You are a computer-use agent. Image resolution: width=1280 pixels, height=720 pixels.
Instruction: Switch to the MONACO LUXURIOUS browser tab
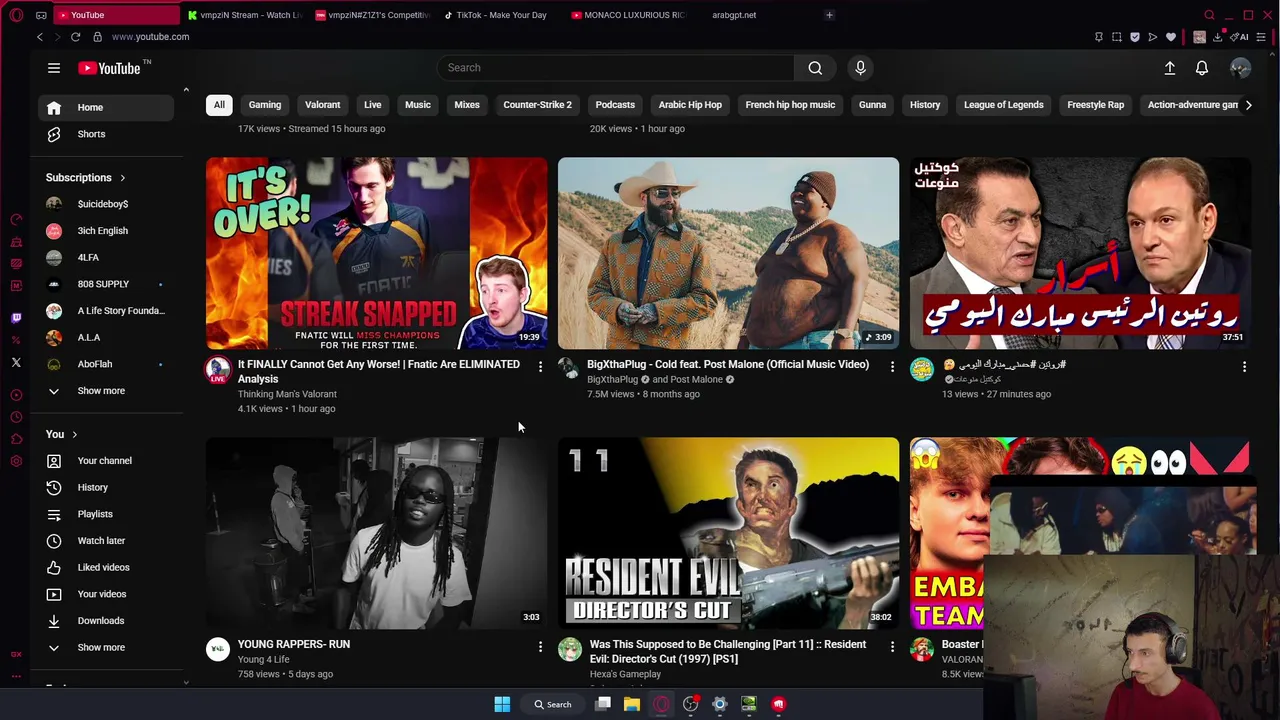coord(628,15)
